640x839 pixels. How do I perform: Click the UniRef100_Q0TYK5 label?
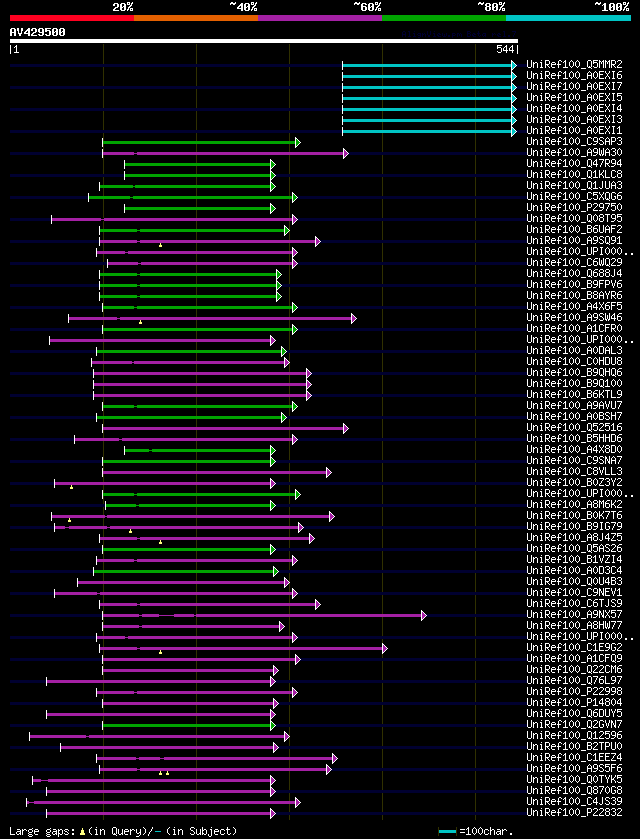click(574, 780)
